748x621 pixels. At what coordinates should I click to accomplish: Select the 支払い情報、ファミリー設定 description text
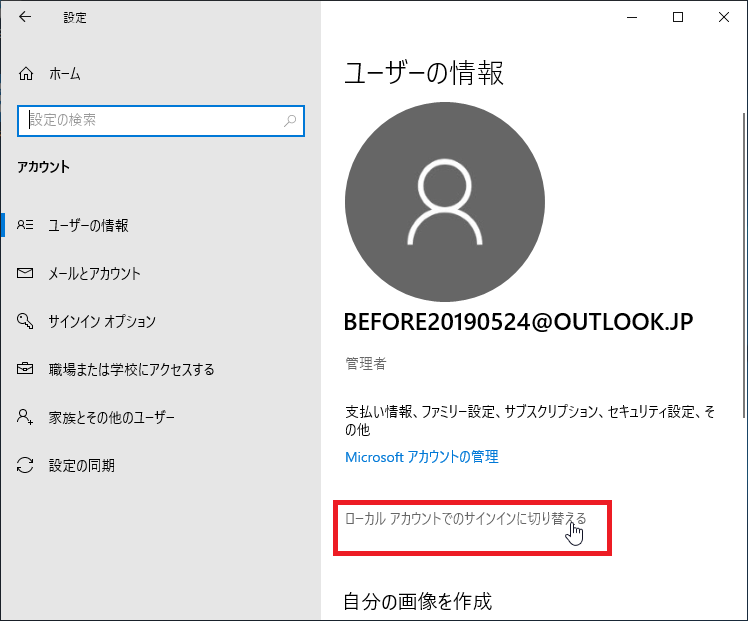[x=530, y=420]
